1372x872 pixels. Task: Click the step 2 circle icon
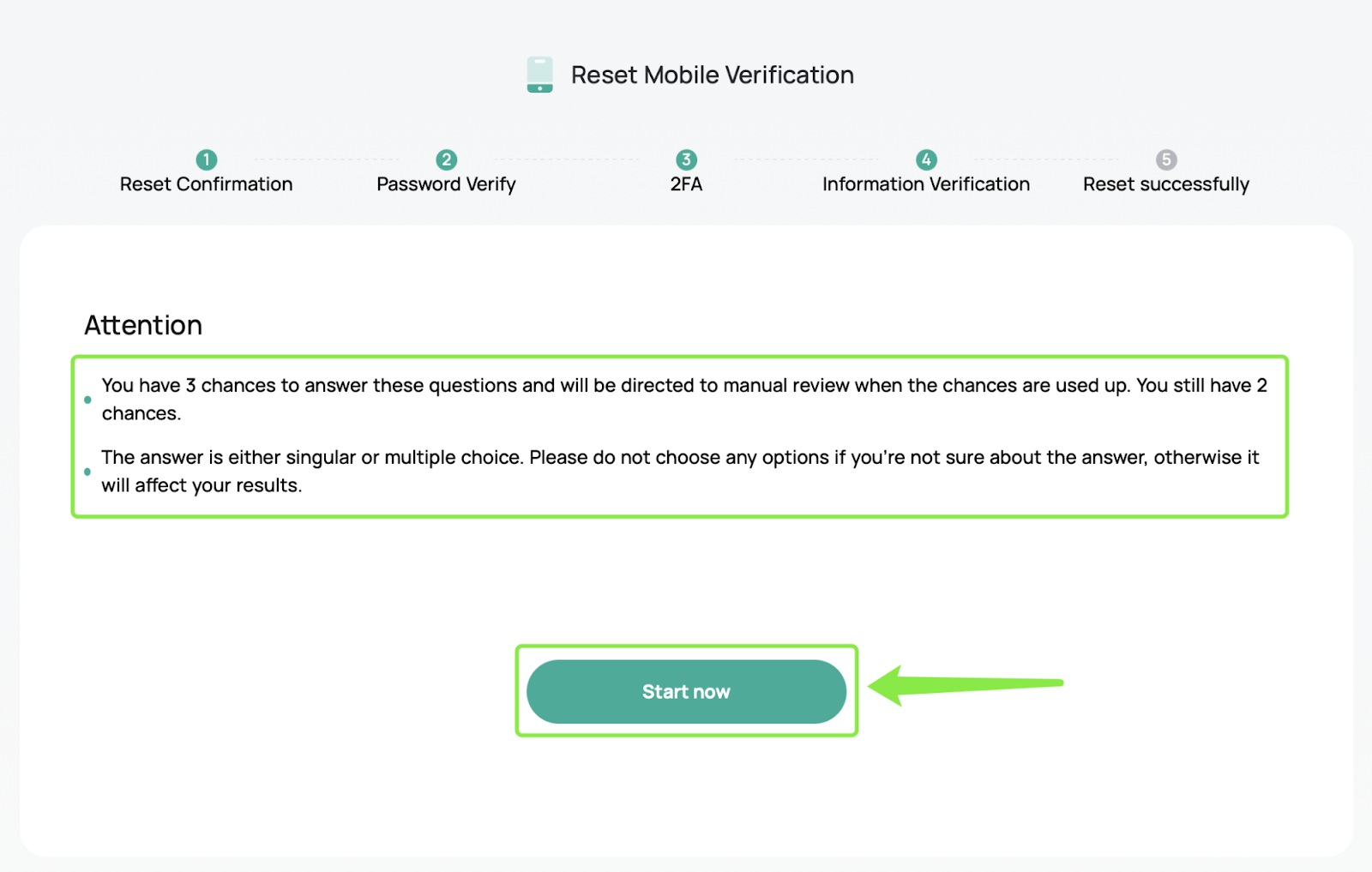(446, 159)
